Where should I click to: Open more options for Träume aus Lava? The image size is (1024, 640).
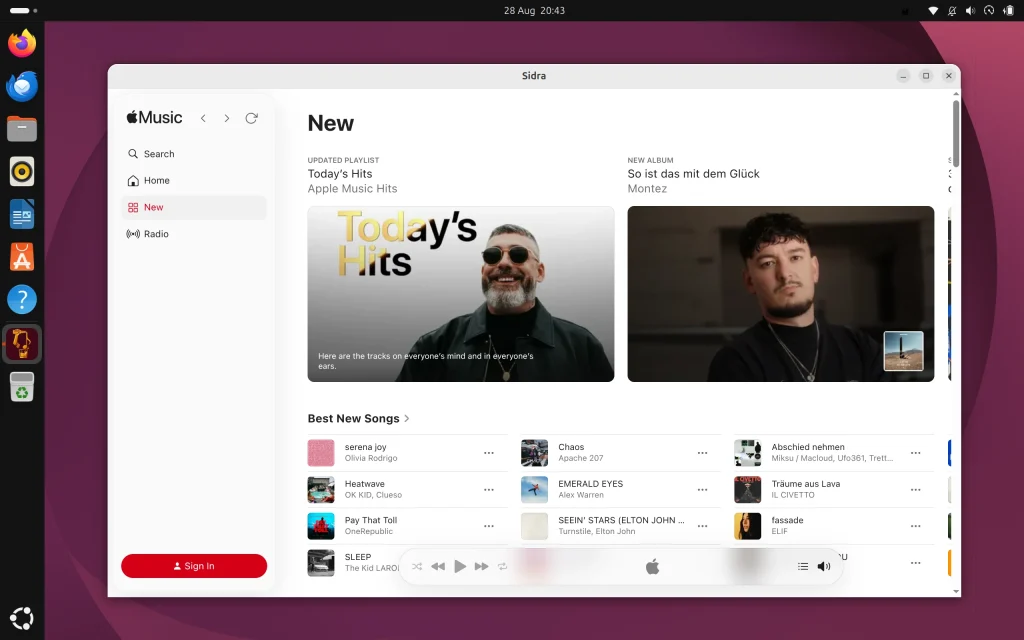(916, 489)
